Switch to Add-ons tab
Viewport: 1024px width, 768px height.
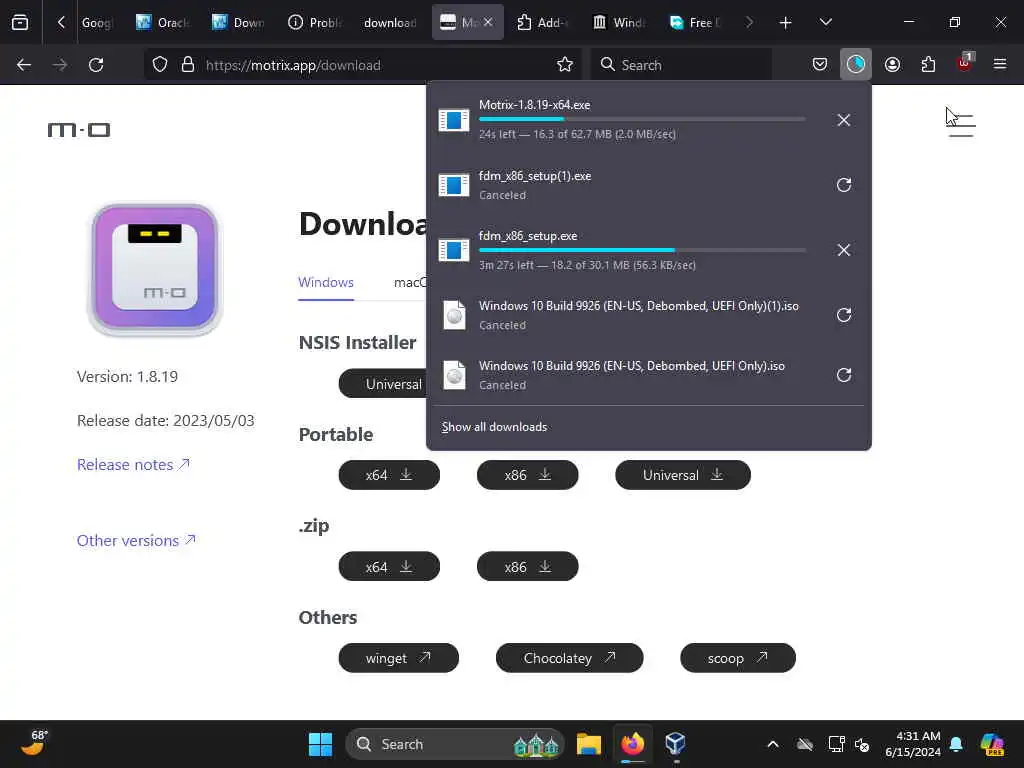543,22
